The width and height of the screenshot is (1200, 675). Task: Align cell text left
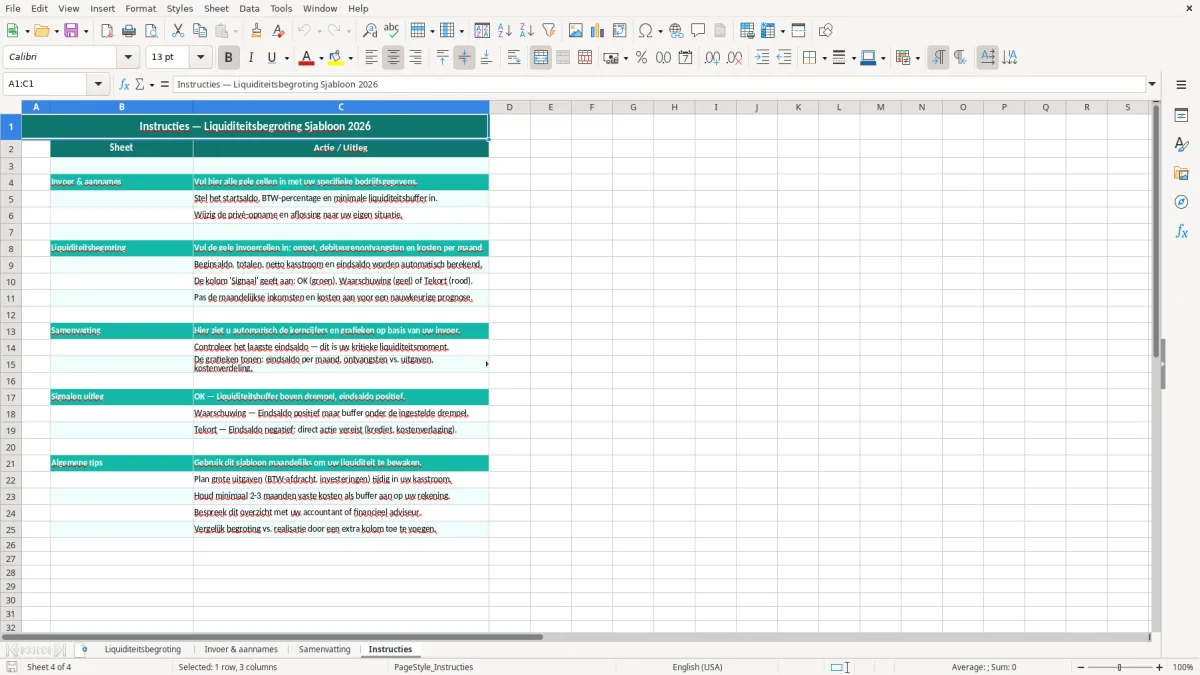pyautogui.click(x=371, y=58)
